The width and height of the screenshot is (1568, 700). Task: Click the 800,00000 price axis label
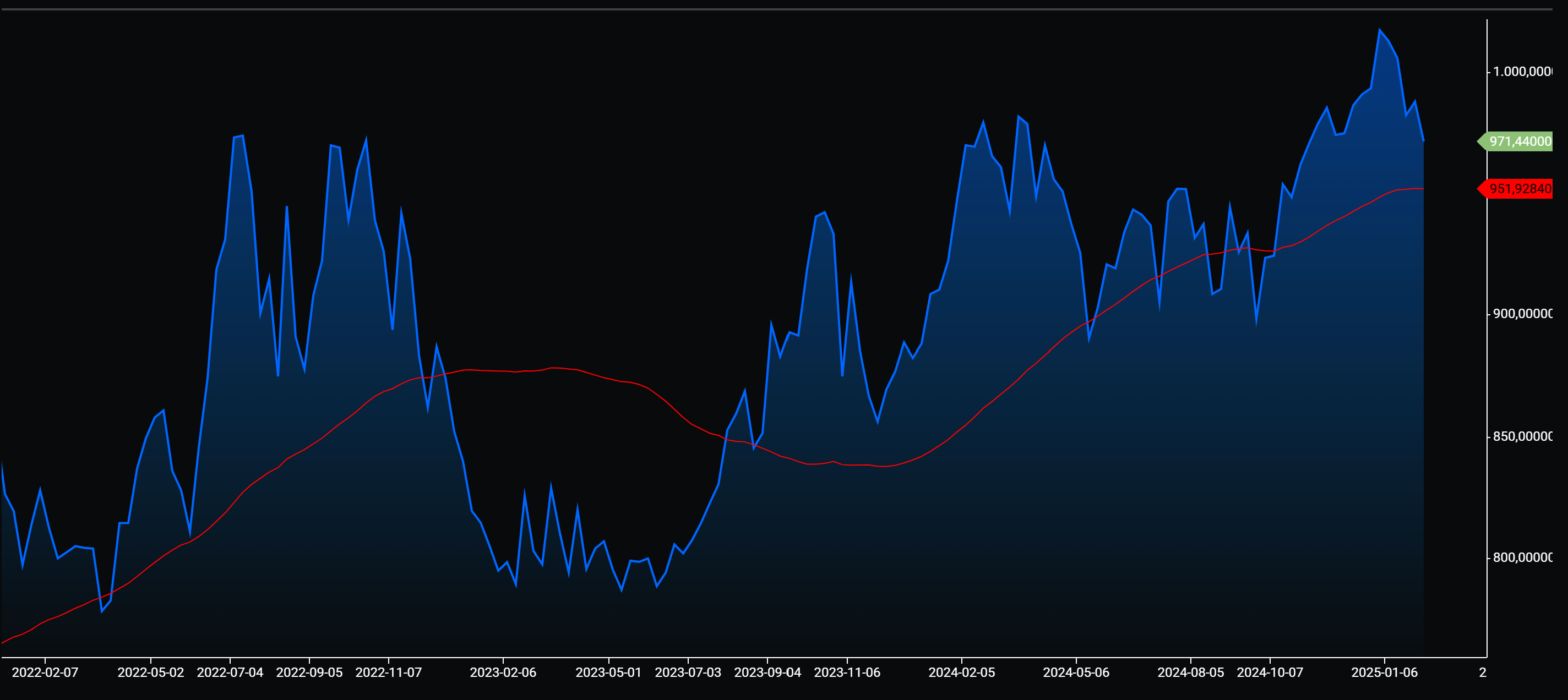1522,557
